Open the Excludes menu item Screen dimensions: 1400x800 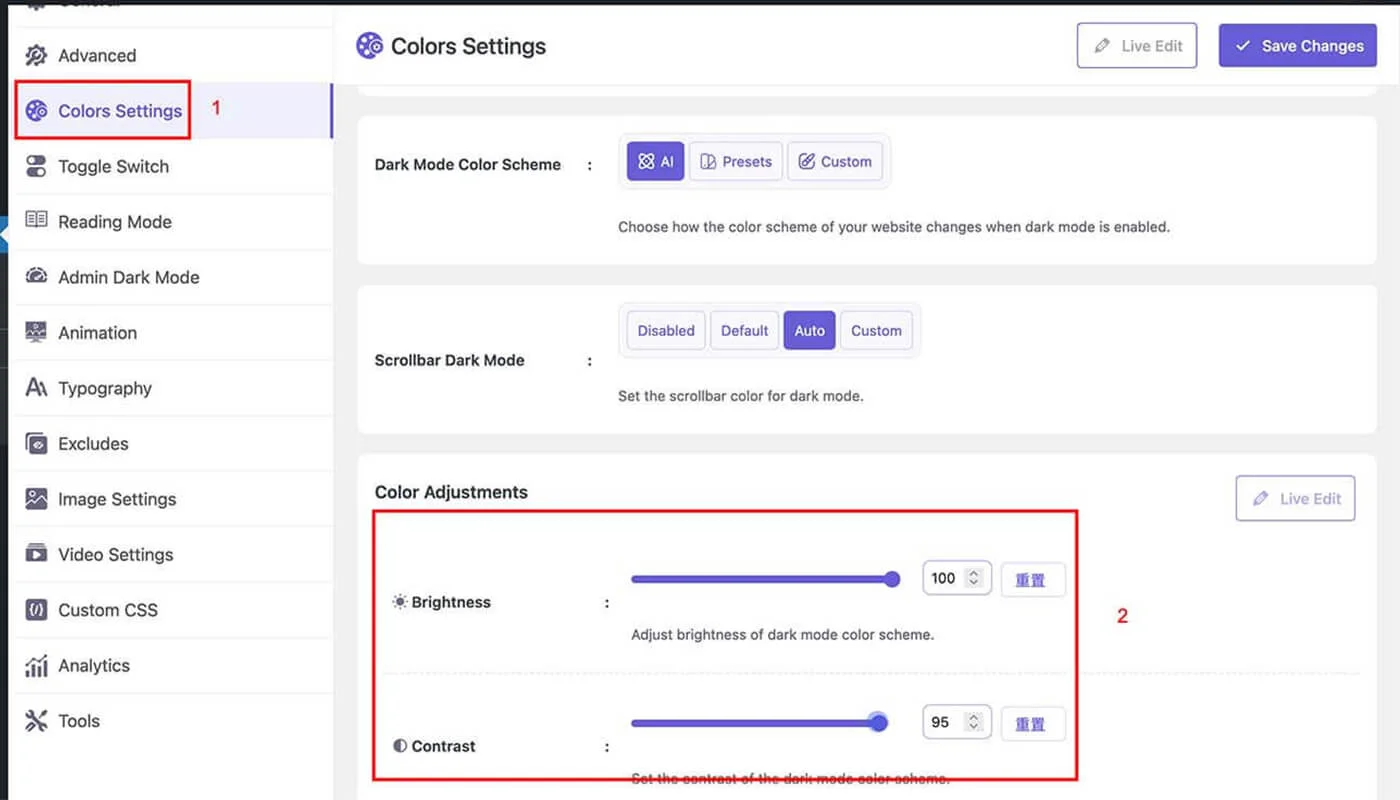click(x=93, y=444)
